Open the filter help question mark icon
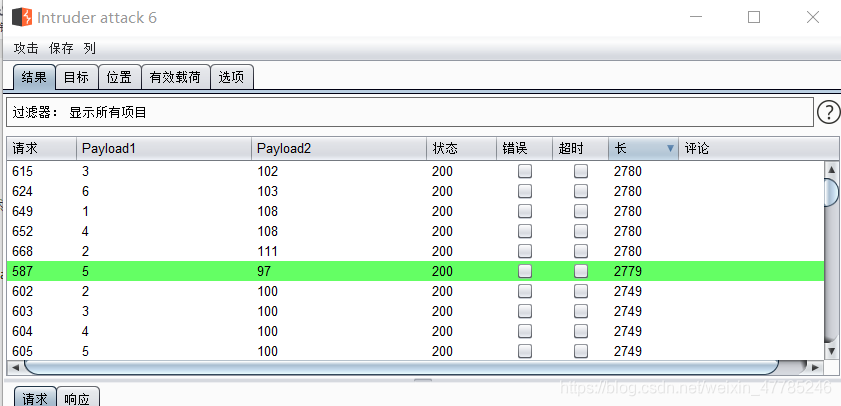Screen dimensions: 841x406 tap(829, 113)
